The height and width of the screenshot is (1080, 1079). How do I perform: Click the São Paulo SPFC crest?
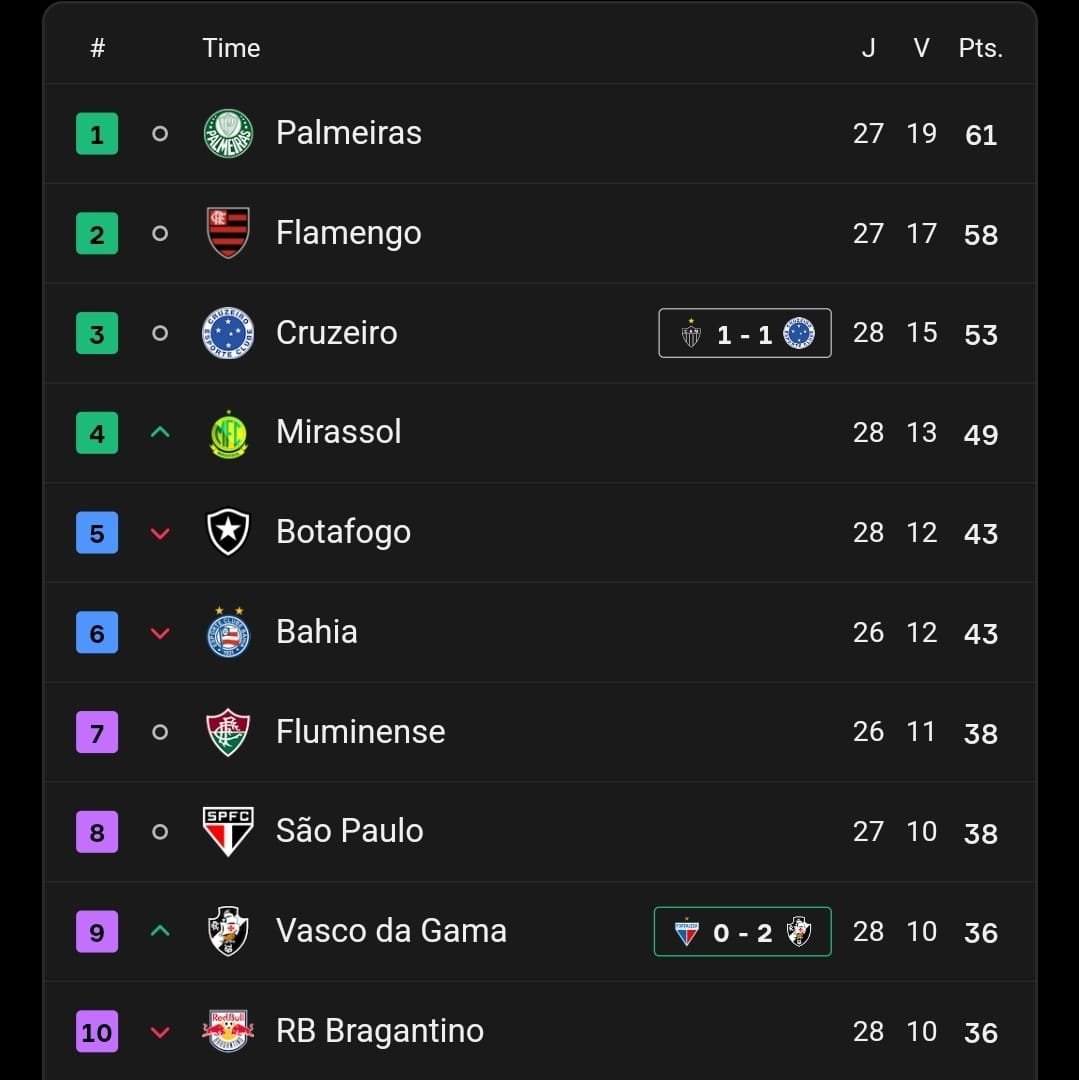click(228, 831)
